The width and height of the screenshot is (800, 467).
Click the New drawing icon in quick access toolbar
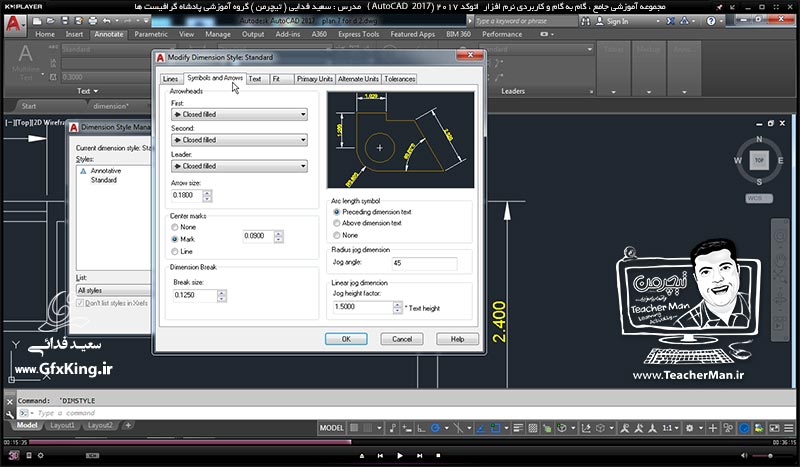point(37,21)
